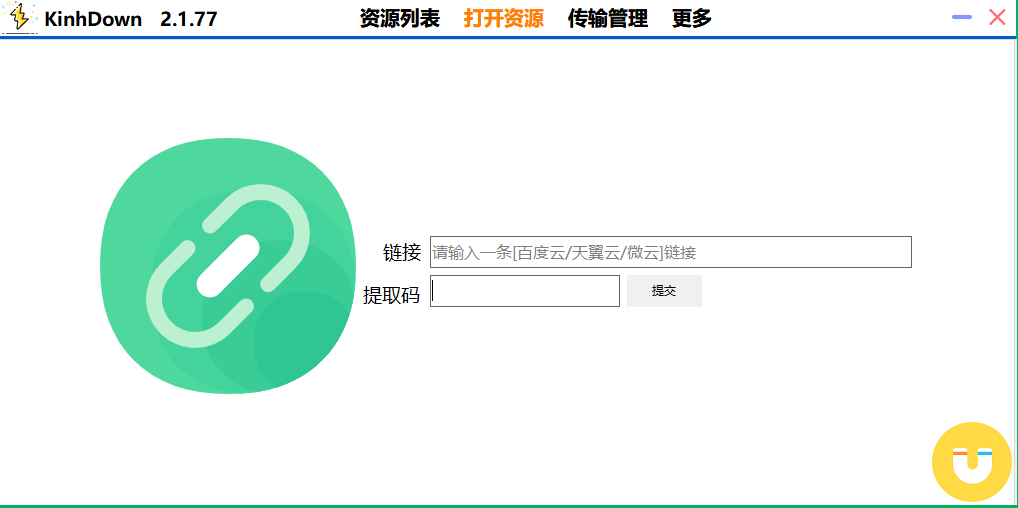The image size is (1018, 508).
Task: Close the KinhDown window
Action: pyautogui.click(x=997, y=18)
